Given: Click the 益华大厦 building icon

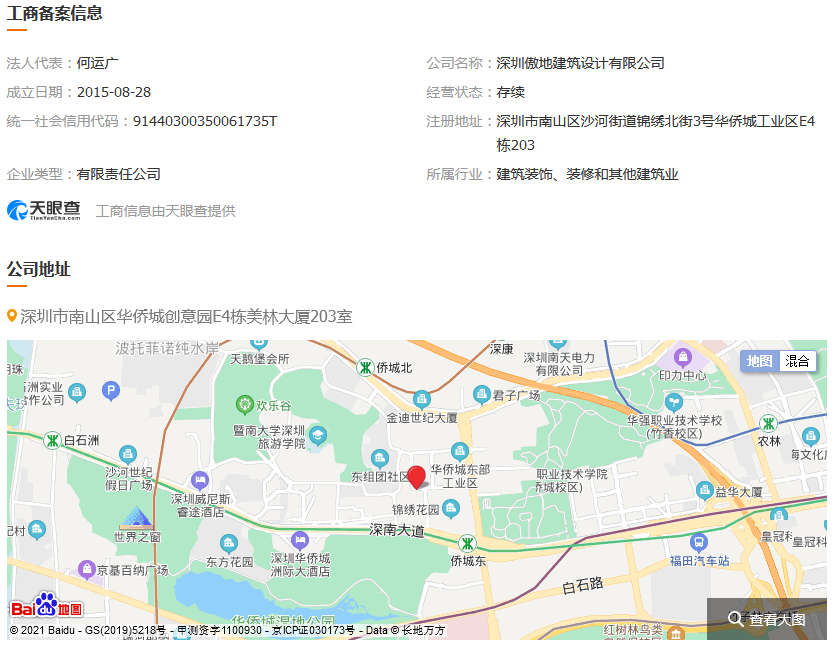Looking at the screenshot, I should 705,490.
